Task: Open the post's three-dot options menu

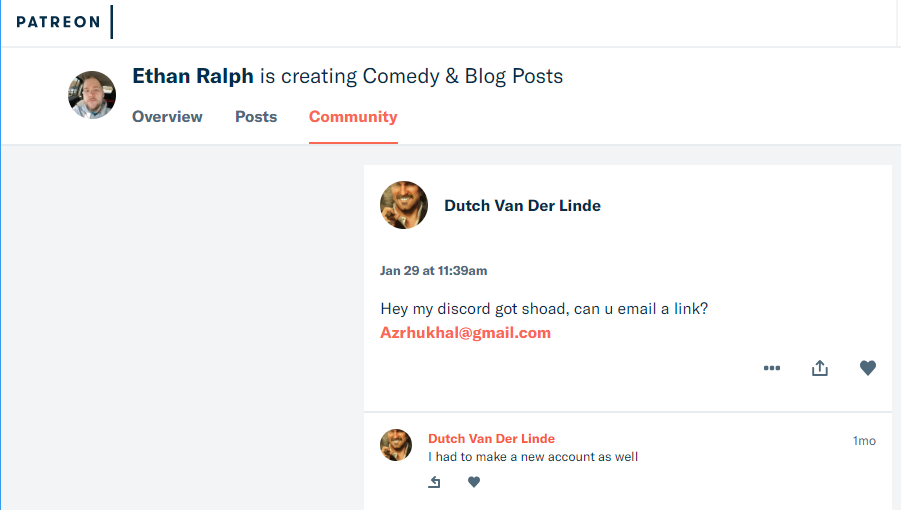Action: pos(772,368)
